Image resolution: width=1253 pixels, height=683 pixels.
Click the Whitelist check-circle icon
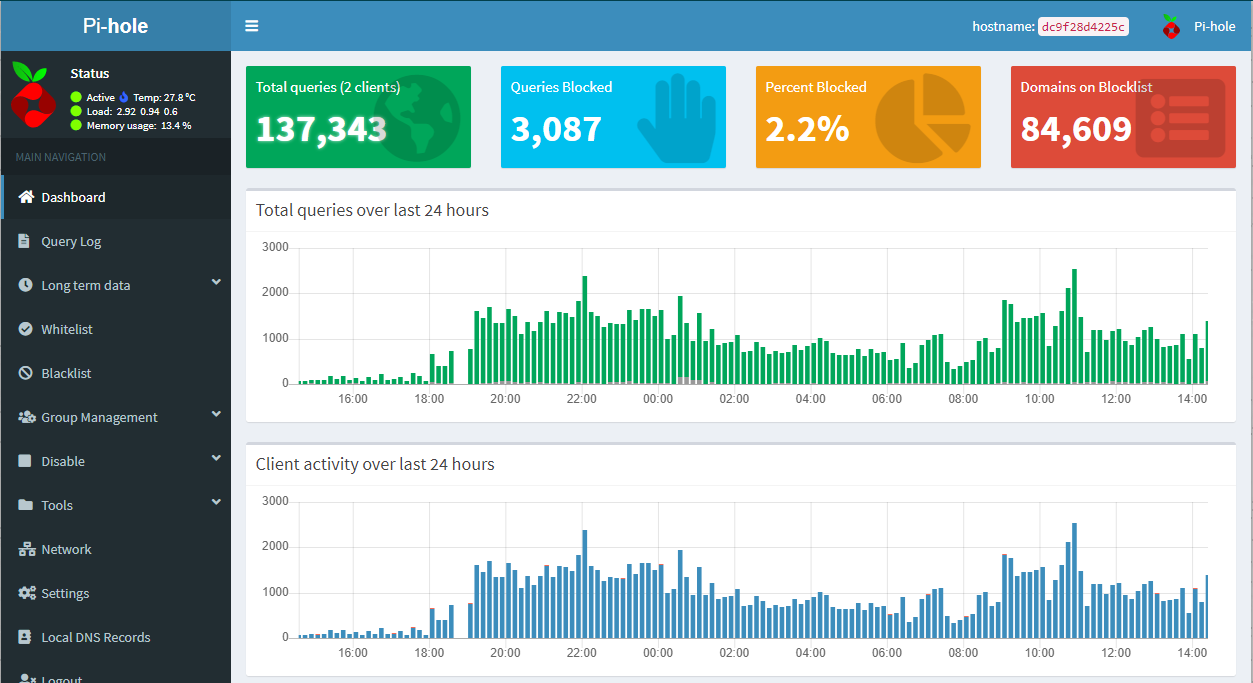25,329
